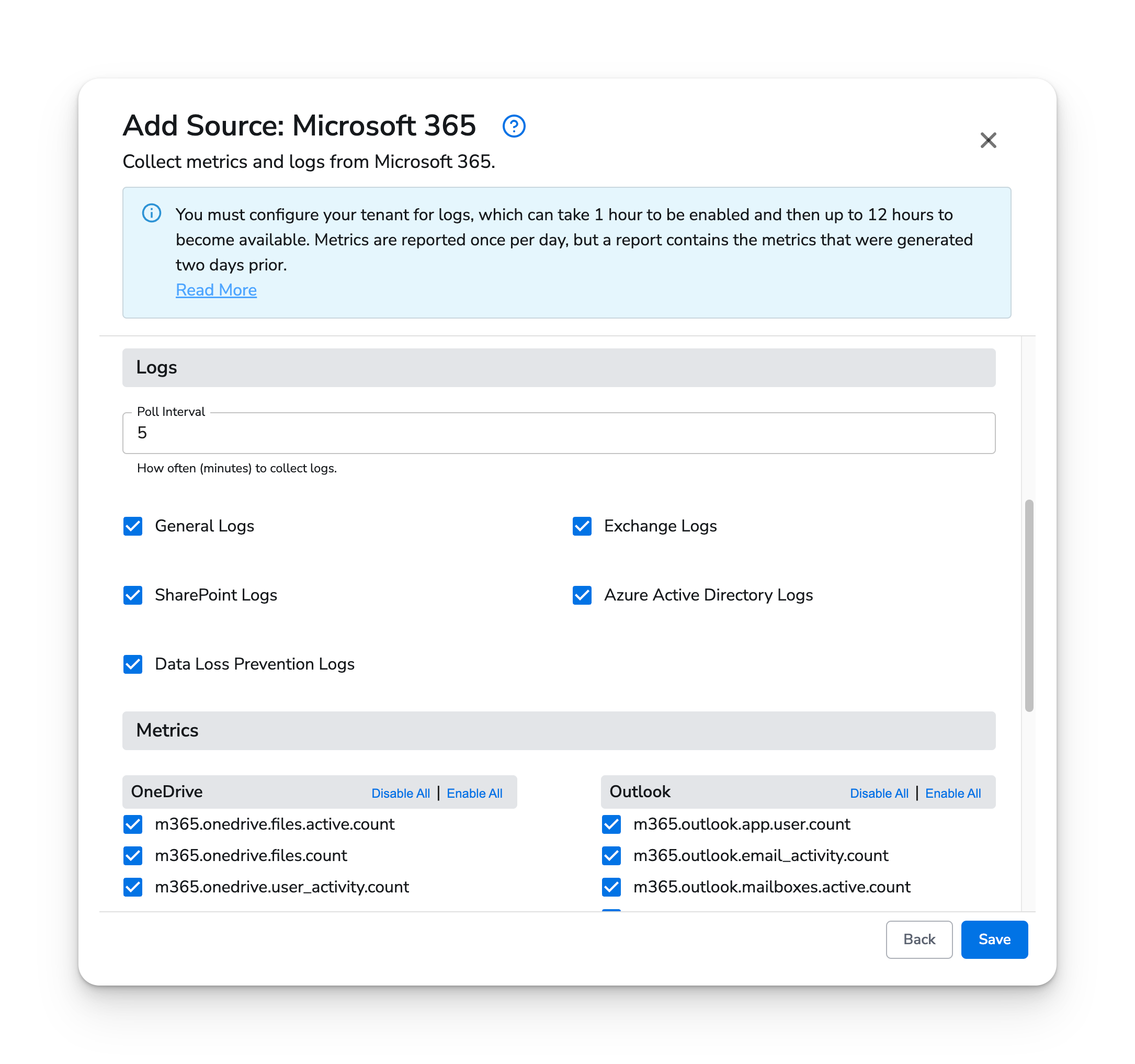Image resolution: width=1135 pixels, height=1064 pixels.
Task: Uncheck General Logs
Action: (x=132, y=526)
